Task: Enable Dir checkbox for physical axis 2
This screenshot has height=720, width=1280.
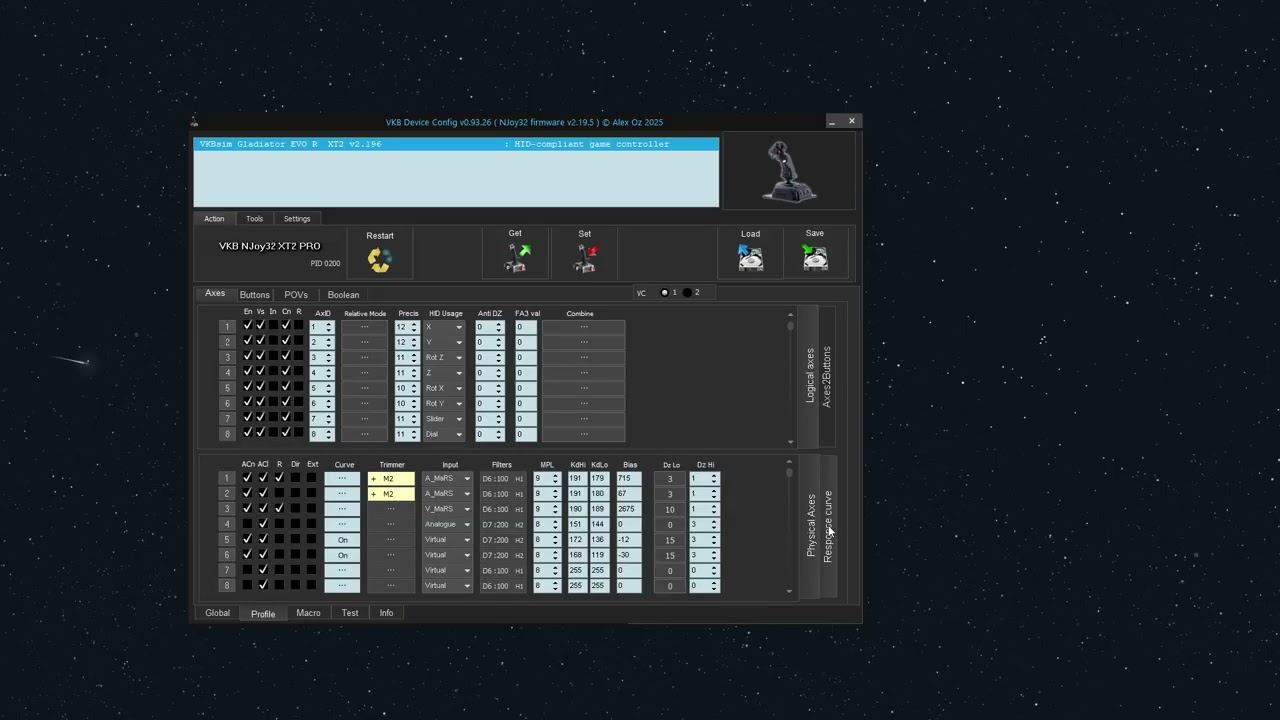Action: tap(295, 494)
